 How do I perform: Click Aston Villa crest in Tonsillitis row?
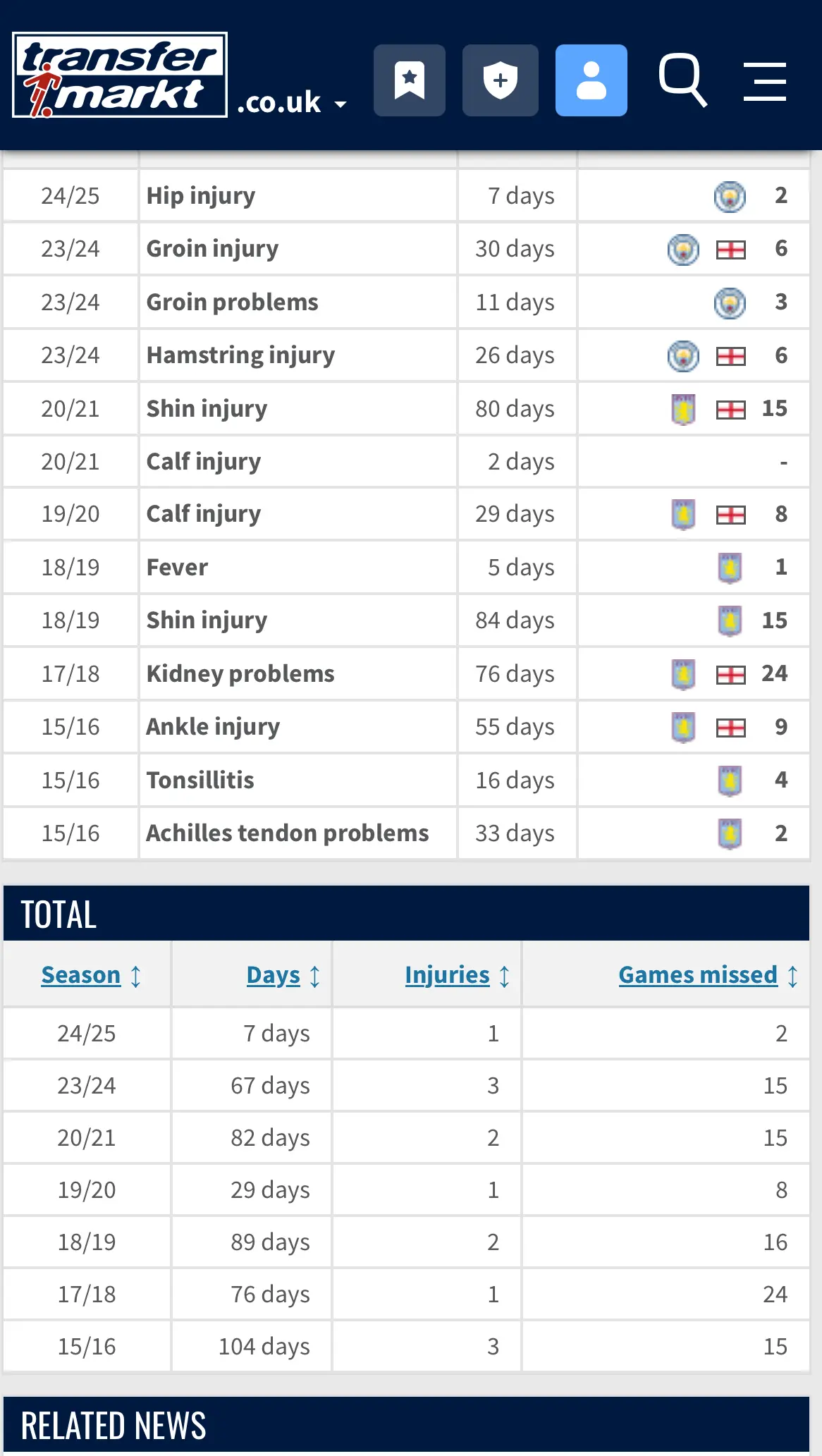coord(730,781)
